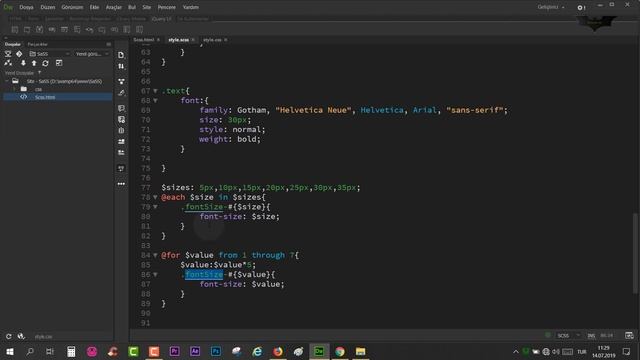Open documents icon in the code toolbar
Screen dimensions: 640x360
(121, 55)
